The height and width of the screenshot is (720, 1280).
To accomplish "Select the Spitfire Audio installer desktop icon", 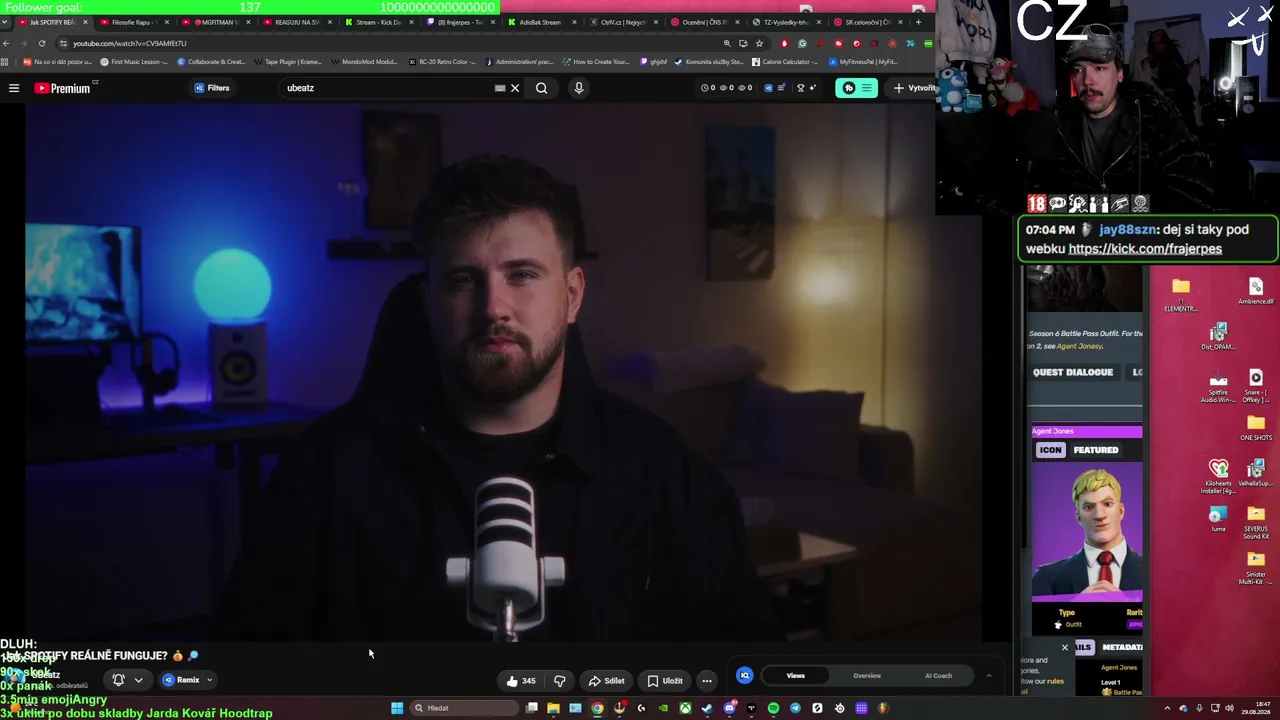I will click(x=1218, y=388).
